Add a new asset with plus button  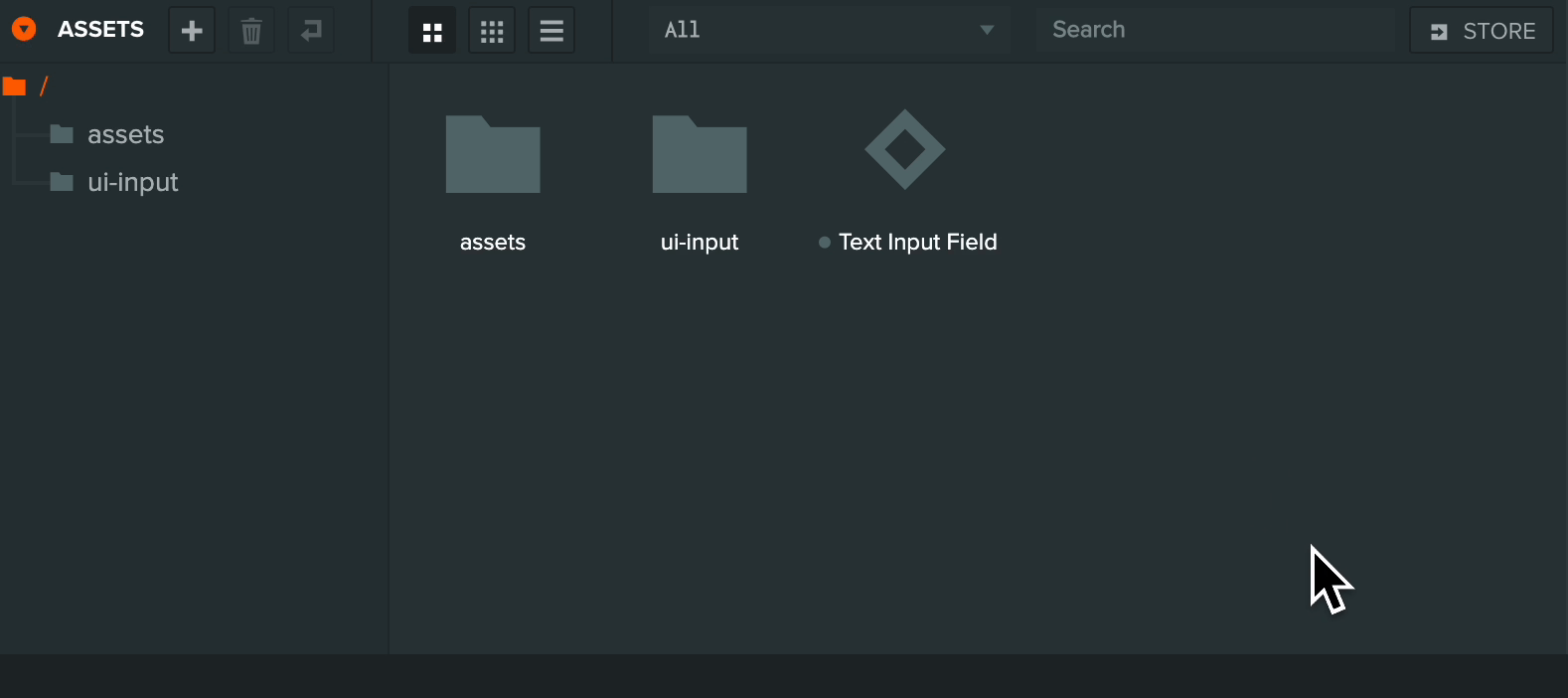coord(192,31)
